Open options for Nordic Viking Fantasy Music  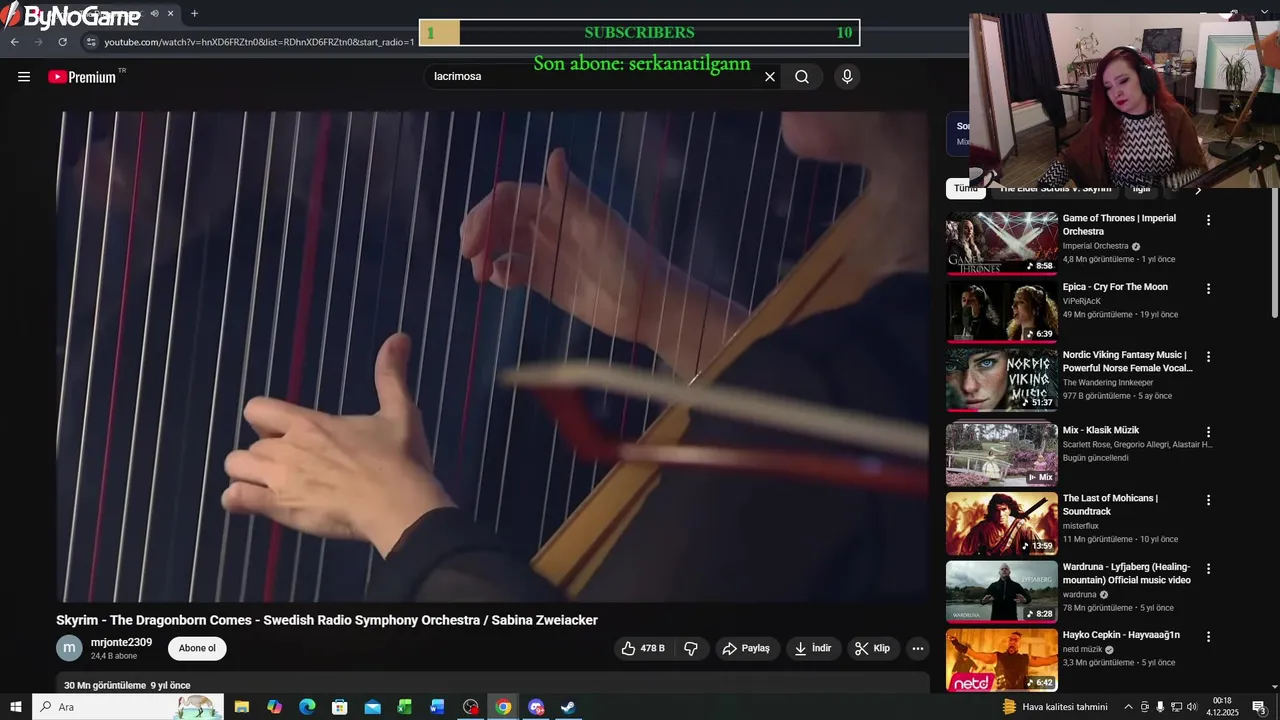click(1208, 356)
